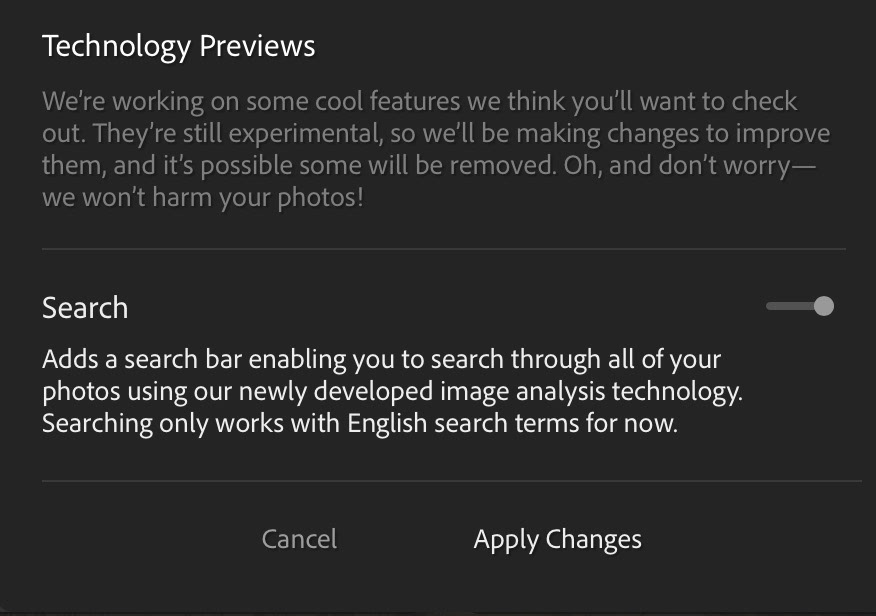Screen dimensions: 876x616
Task: Click the Search bar description text
Action: point(392,391)
